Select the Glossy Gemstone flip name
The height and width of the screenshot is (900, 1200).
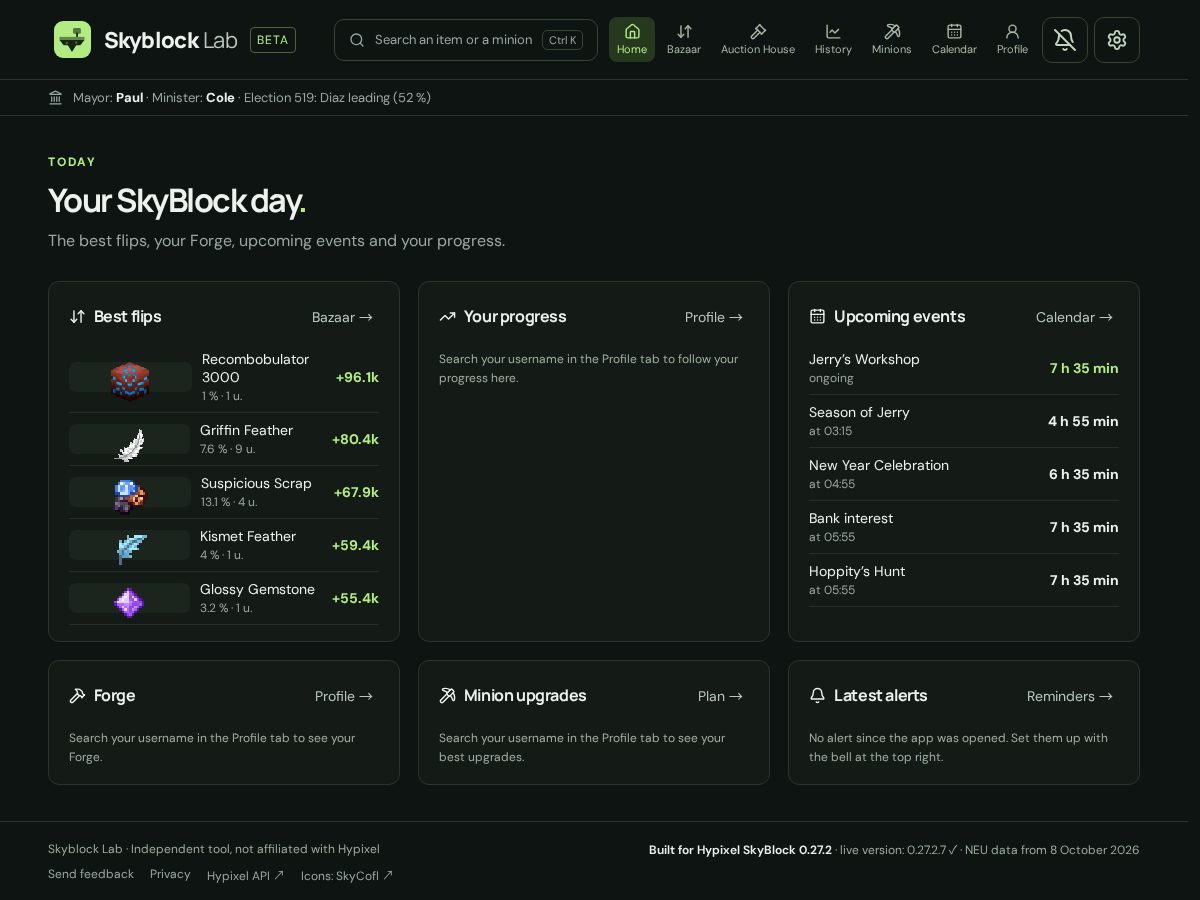coord(257,589)
